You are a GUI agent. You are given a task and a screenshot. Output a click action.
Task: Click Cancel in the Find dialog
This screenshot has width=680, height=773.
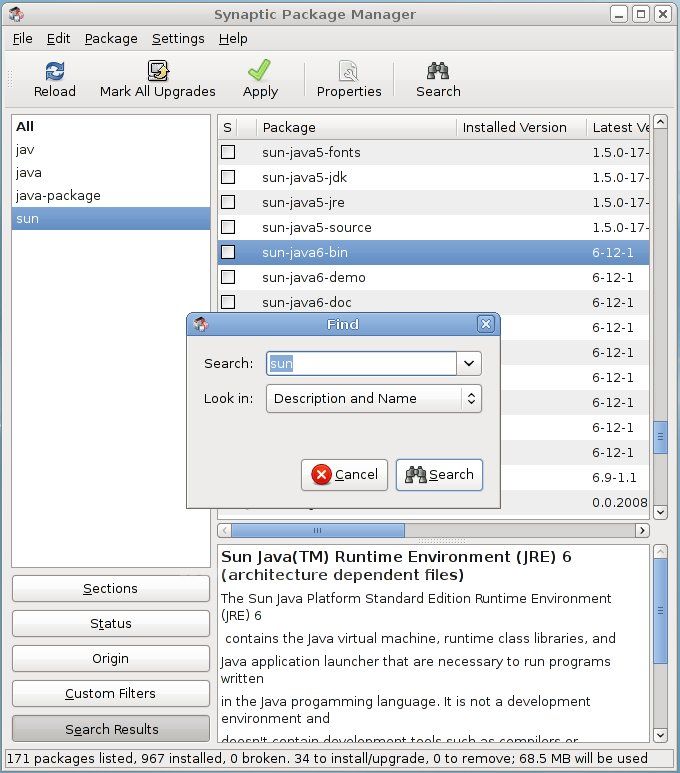pyautogui.click(x=344, y=475)
